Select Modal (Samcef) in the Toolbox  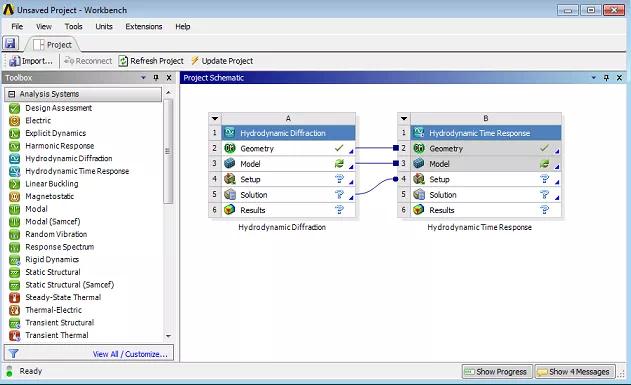[x=44, y=222]
